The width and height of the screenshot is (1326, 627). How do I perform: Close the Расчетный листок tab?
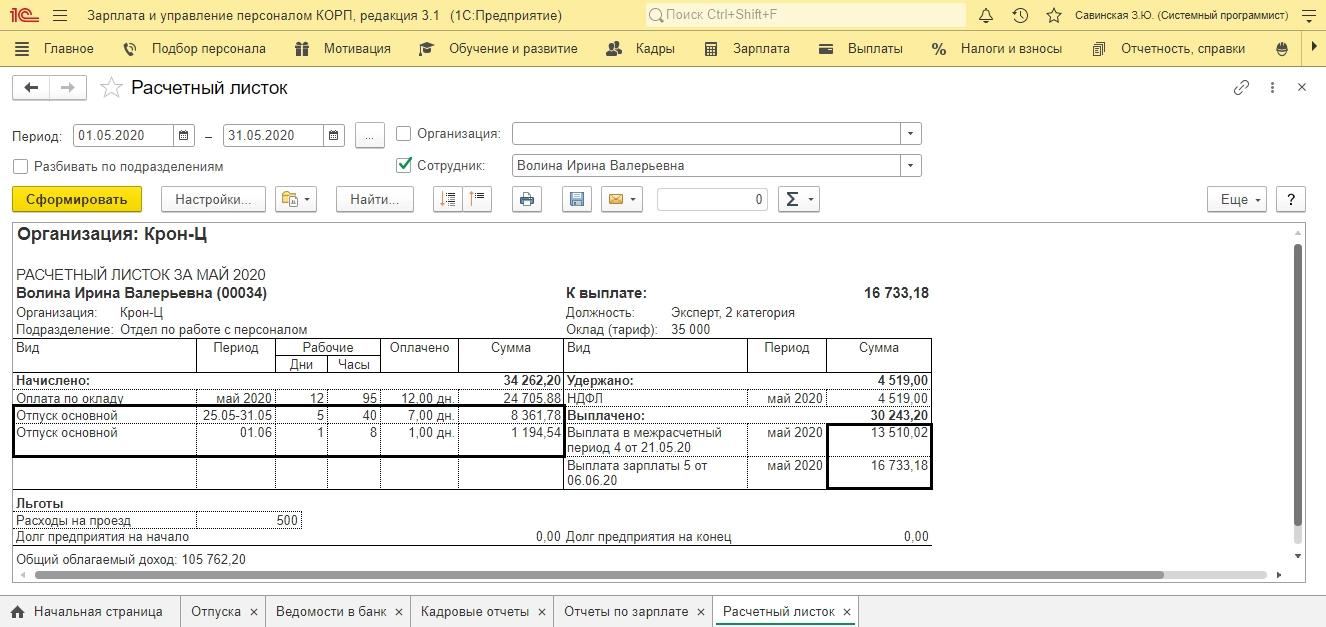click(x=847, y=612)
